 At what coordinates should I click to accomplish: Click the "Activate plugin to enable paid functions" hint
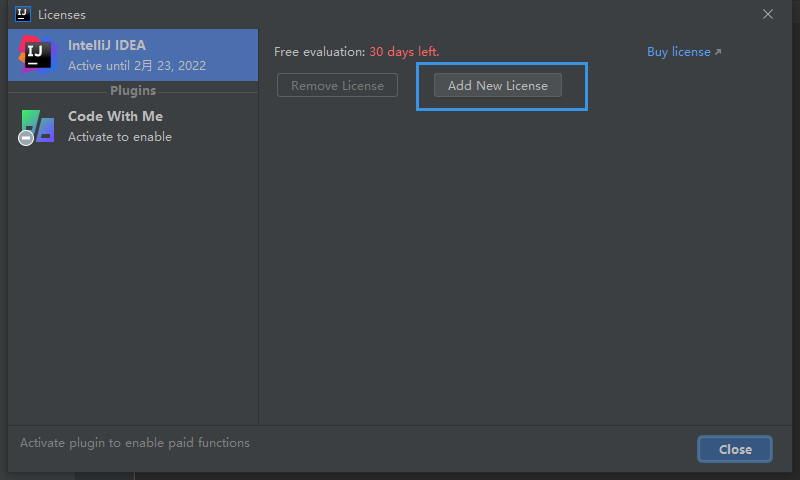click(x=135, y=443)
